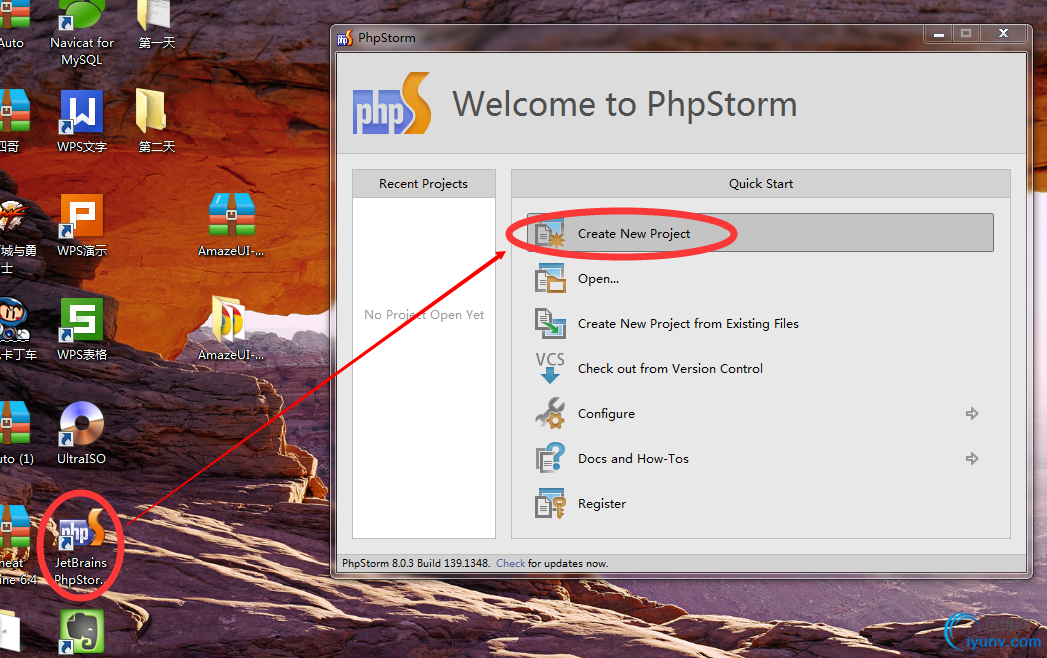The image size is (1047, 658).
Task: Choose Check out from Version Control
Action: click(x=670, y=369)
